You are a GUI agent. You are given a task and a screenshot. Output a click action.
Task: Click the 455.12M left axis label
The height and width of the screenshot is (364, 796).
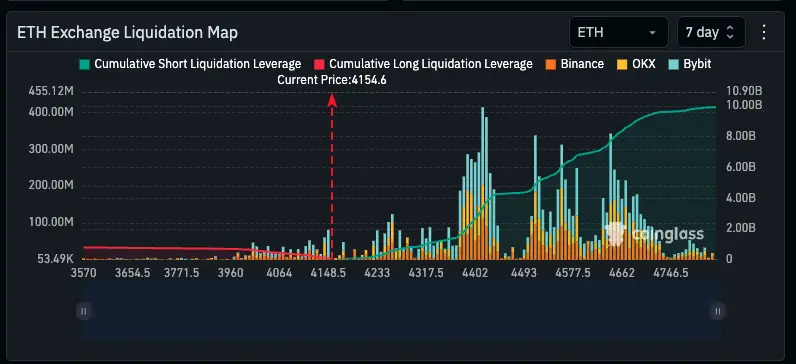tap(52, 91)
